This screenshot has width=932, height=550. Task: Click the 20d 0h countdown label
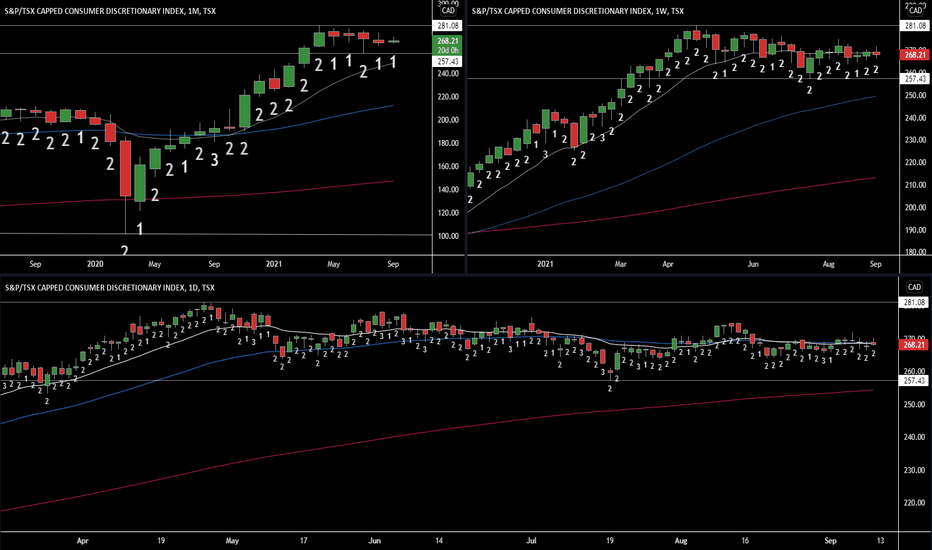click(448, 51)
